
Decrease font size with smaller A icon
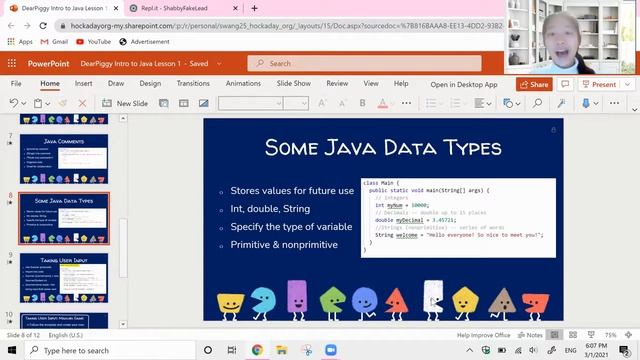342,103
